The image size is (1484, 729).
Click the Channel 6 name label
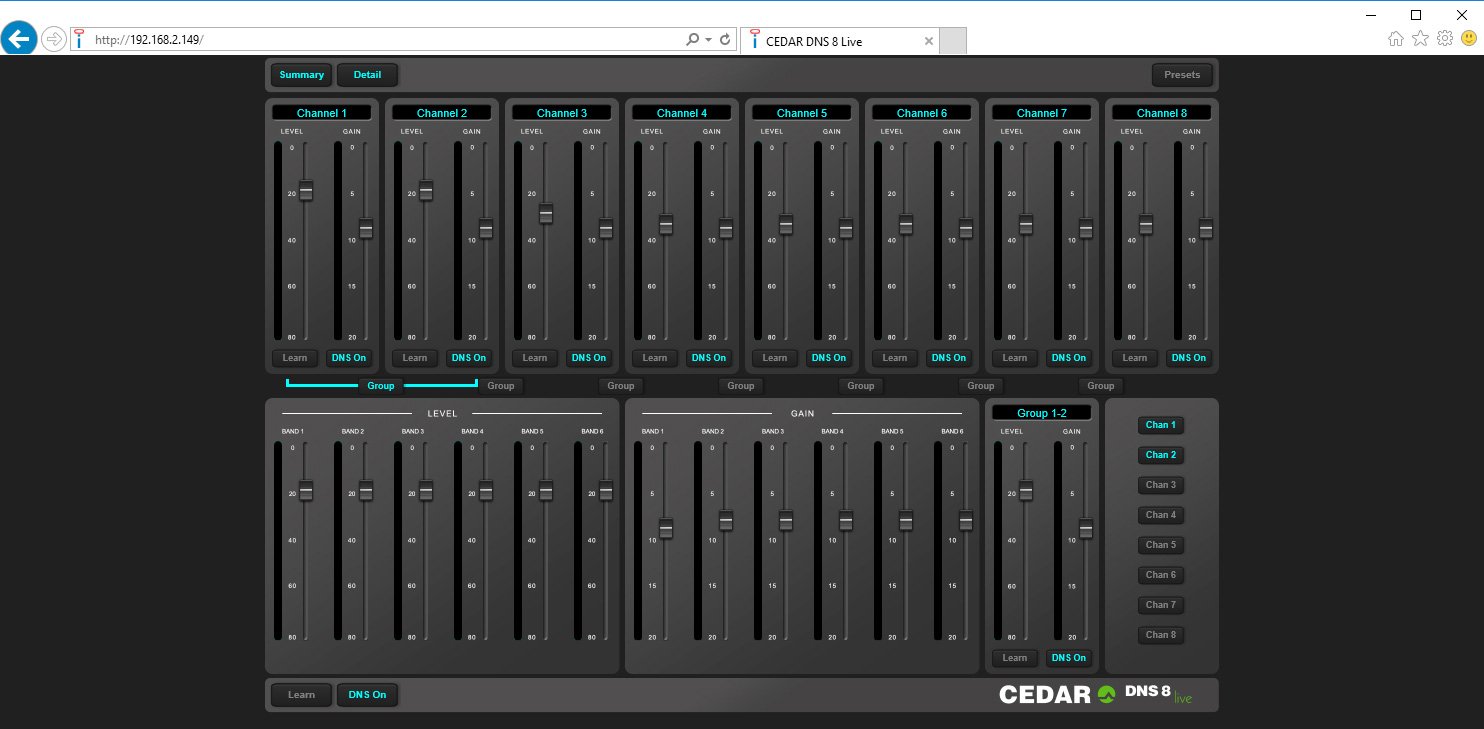[x=922, y=113]
